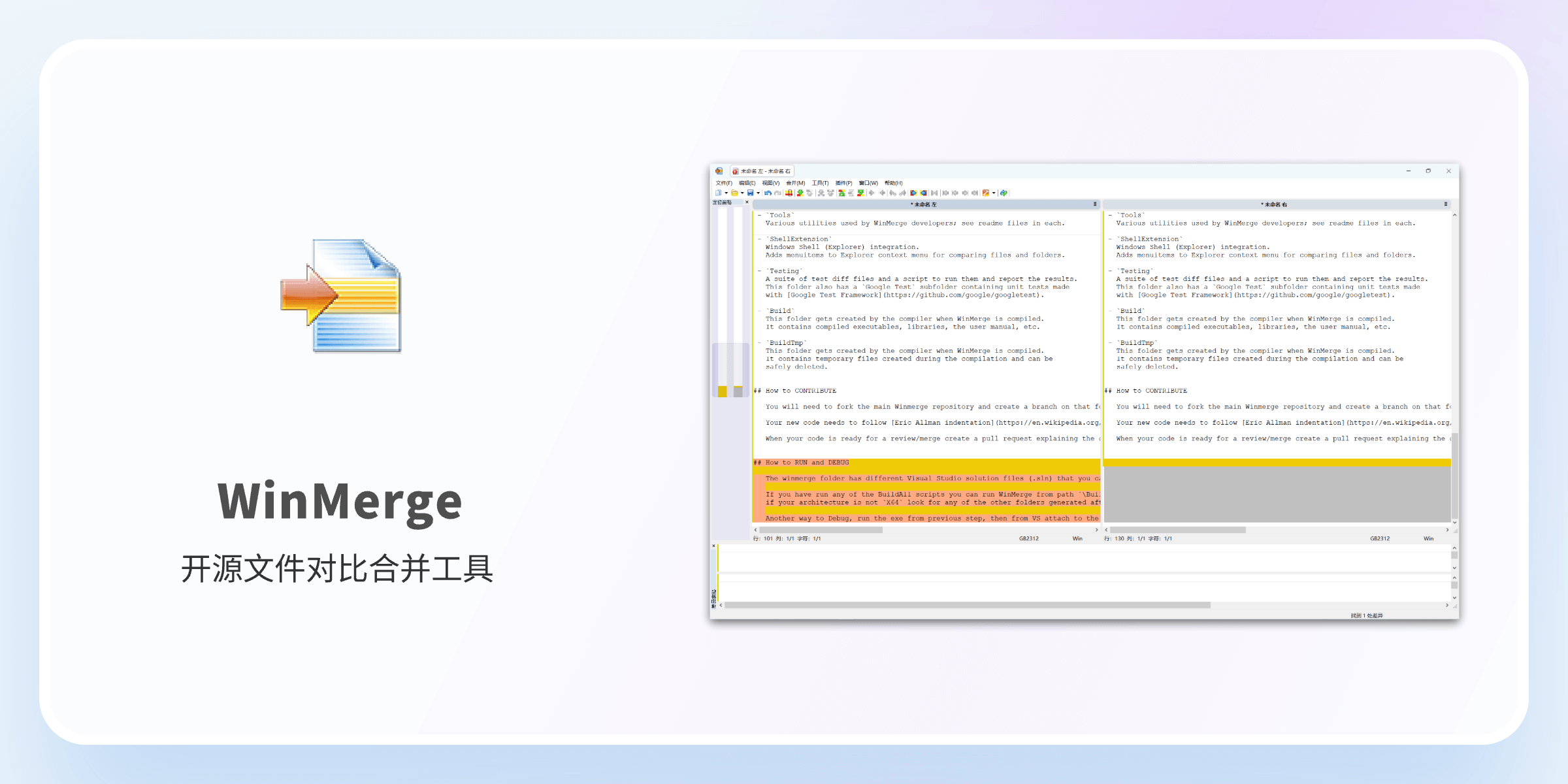Close the 定位窗格 location pane
Image resolution: width=1568 pixels, height=784 pixels.
tap(747, 202)
